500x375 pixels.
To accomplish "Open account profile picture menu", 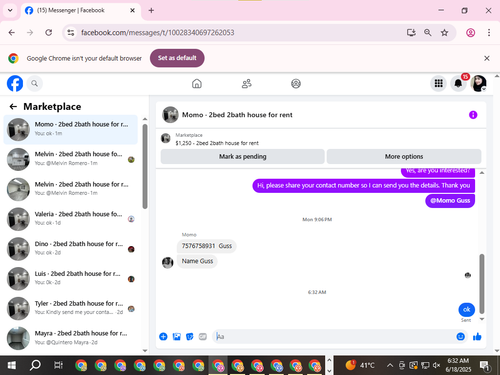I will (x=478, y=83).
